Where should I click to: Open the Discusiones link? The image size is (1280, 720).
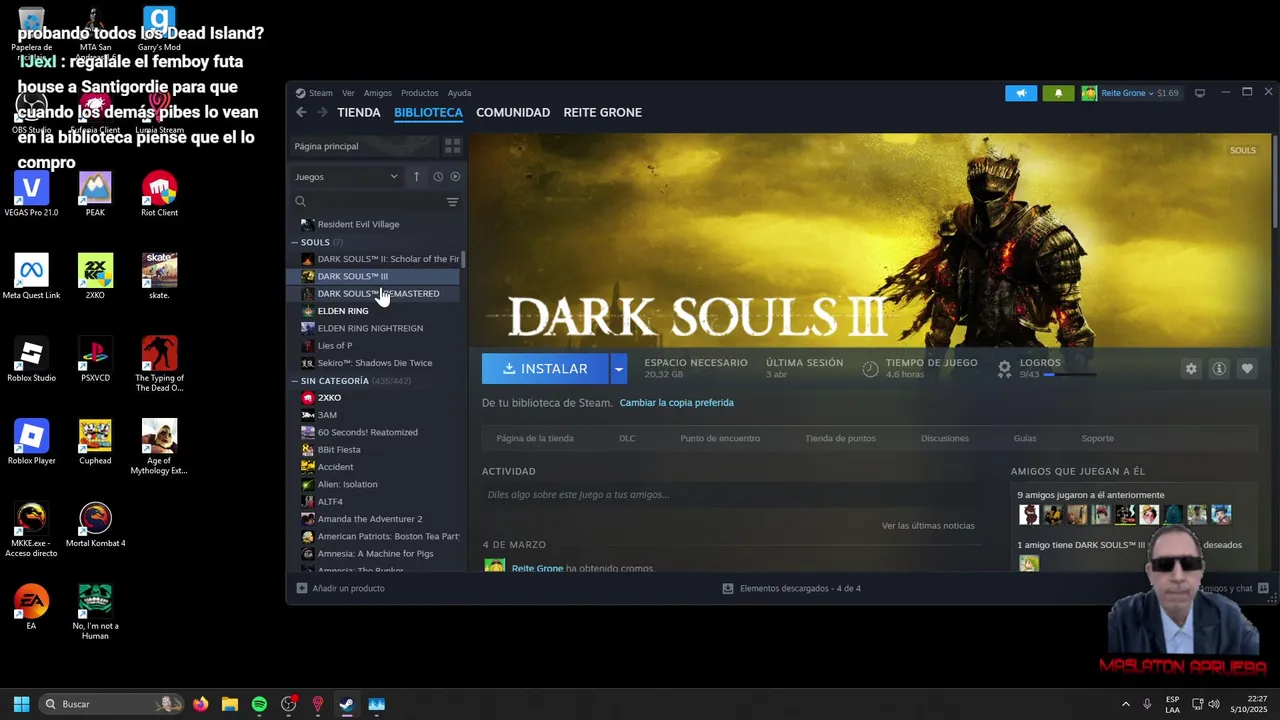tap(945, 438)
